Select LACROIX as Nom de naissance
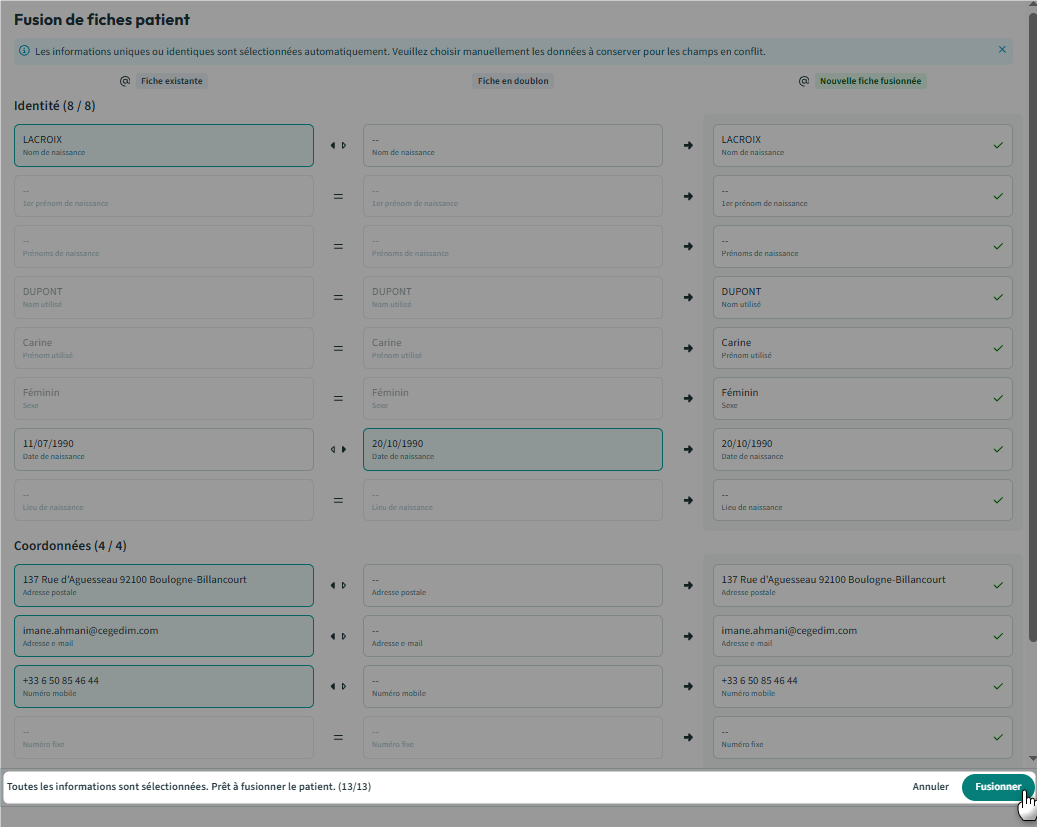This screenshot has width=1037, height=827. 163,145
